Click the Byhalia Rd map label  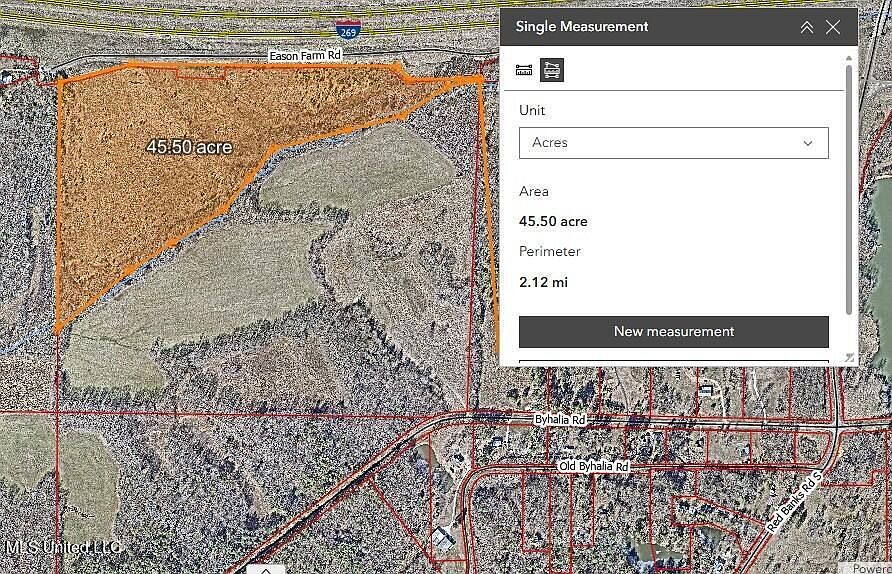(559, 421)
